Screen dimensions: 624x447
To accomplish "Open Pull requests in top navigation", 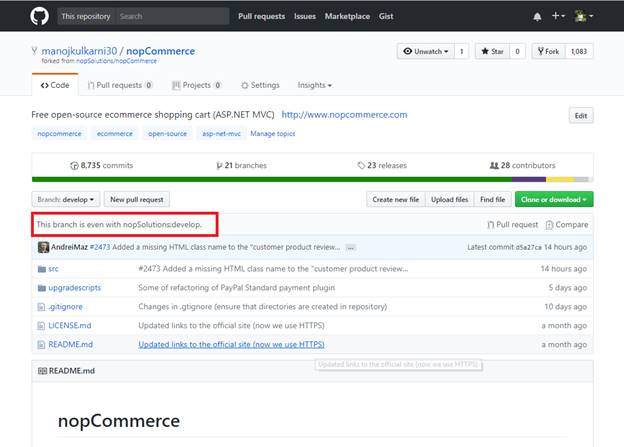I will coord(261,16).
